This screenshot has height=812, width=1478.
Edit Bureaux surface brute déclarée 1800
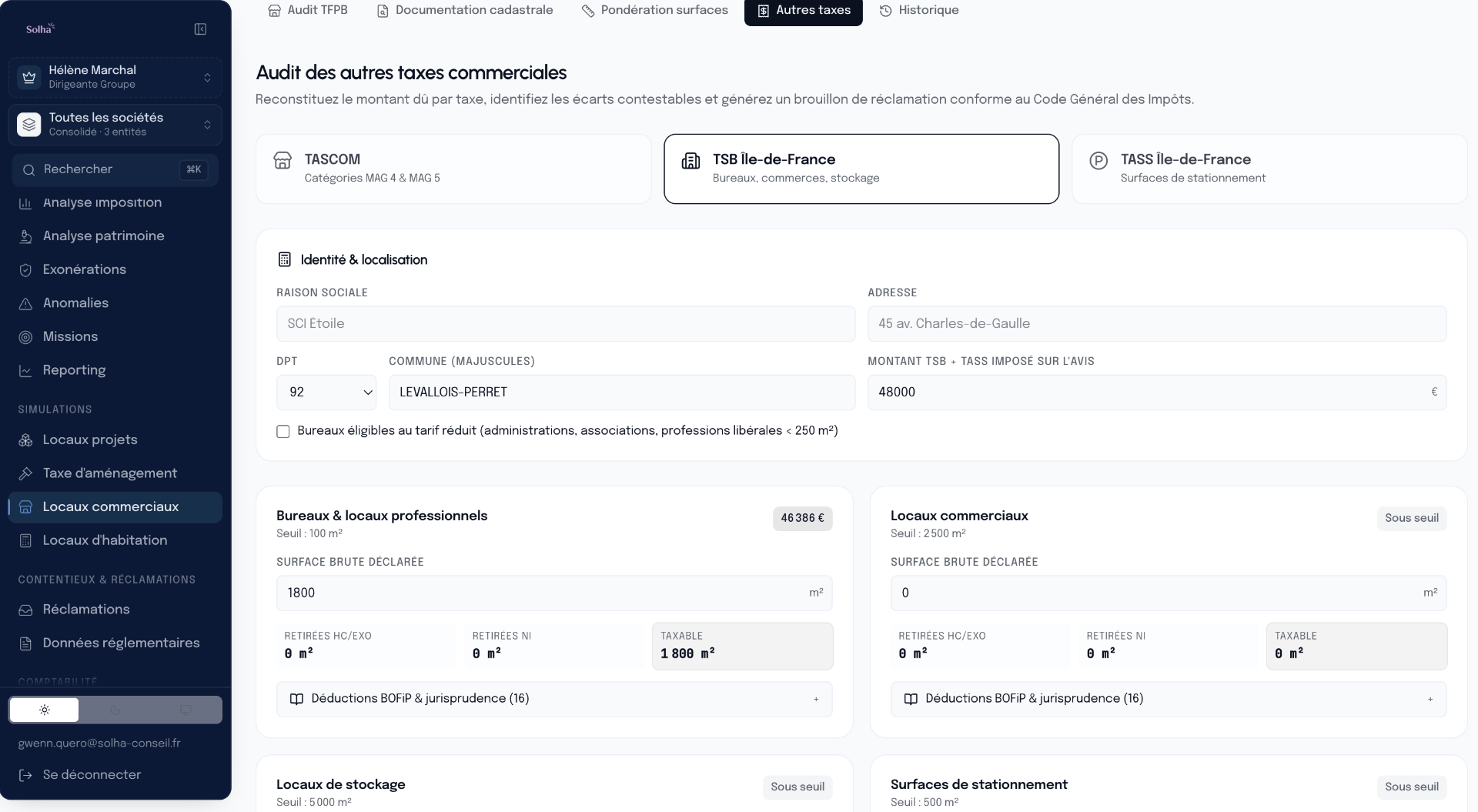554,593
